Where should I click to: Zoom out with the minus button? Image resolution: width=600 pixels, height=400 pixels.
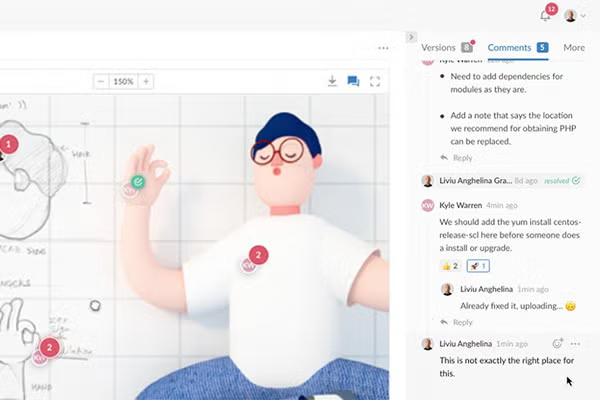click(x=101, y=81)
